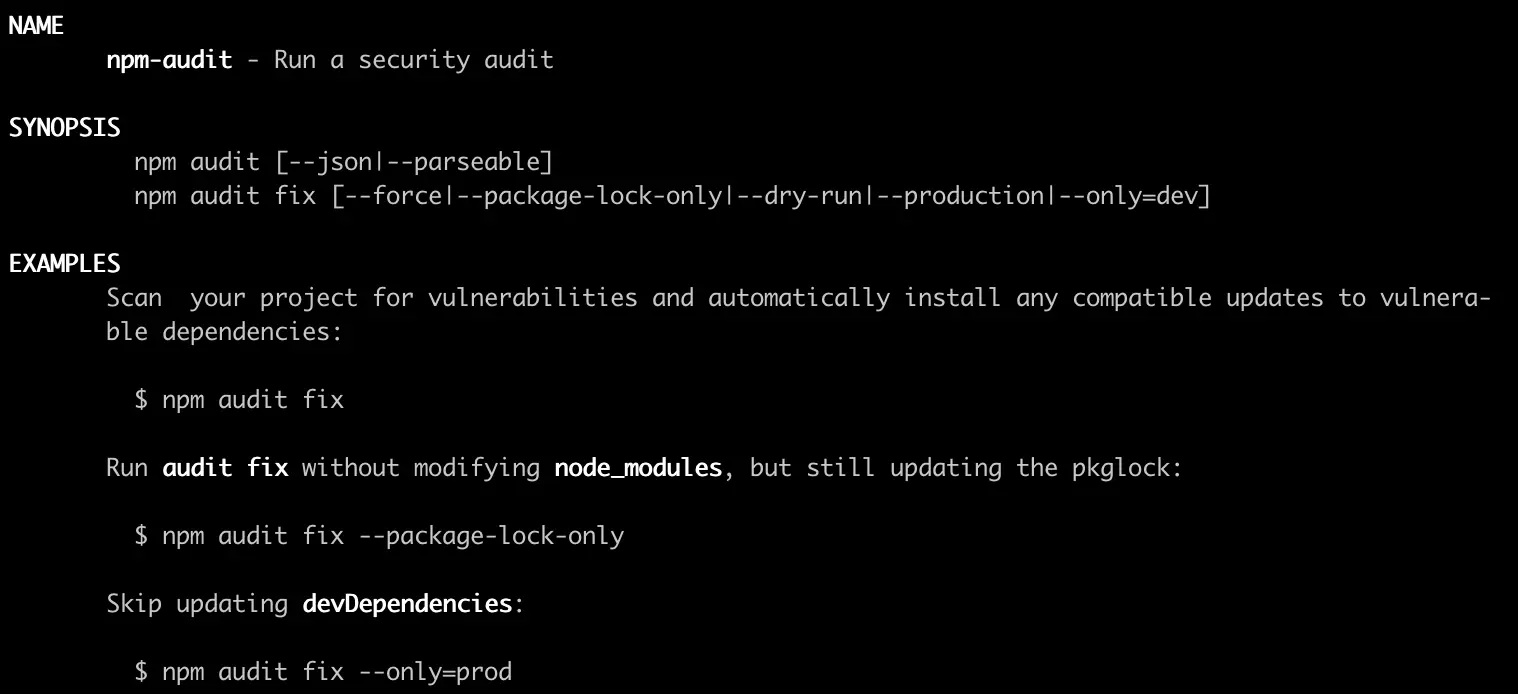Click the NAME section heading
Image resolution: width=1518 pixels, height=694 pixels.
(37, 26)
